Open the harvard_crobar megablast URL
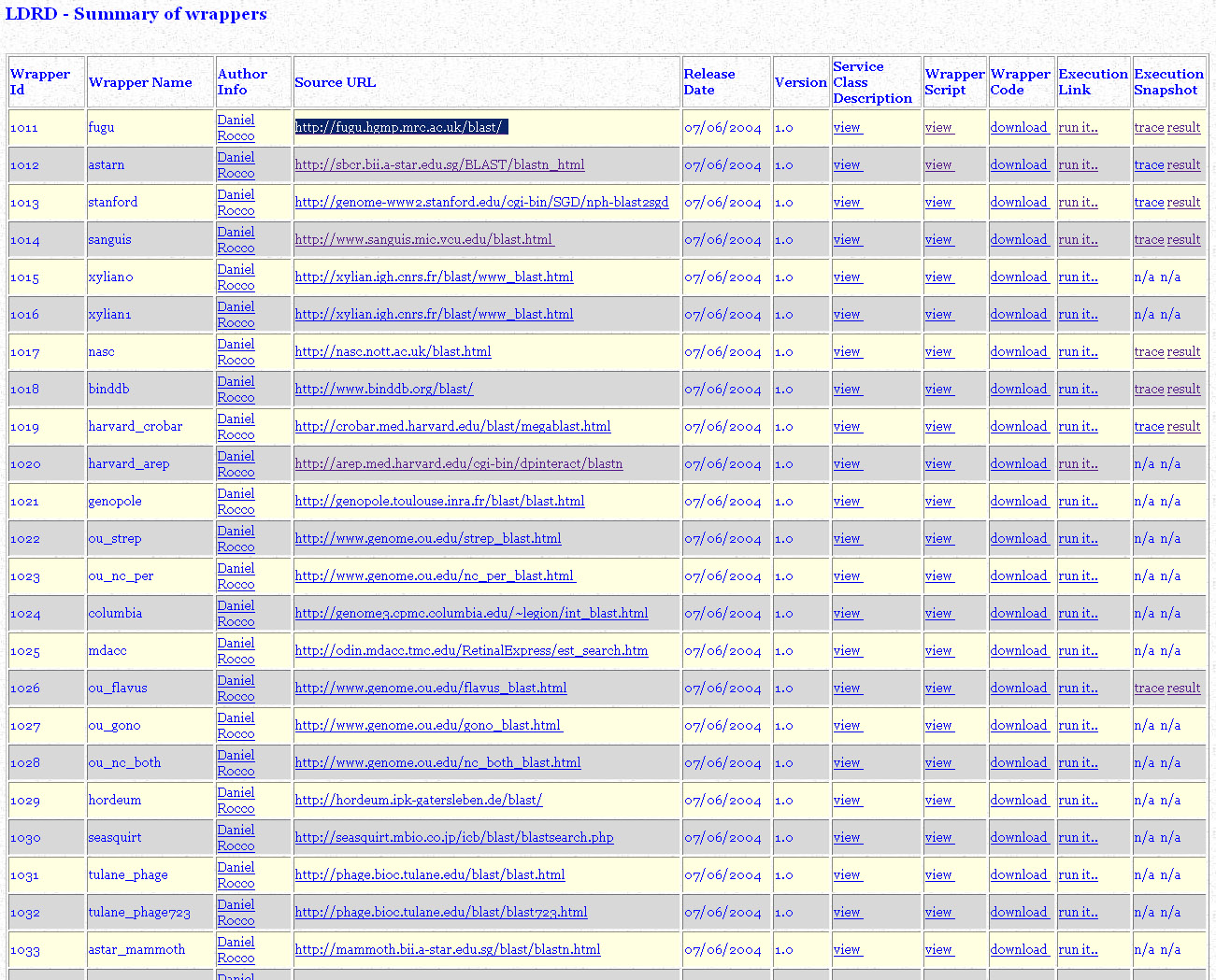The height and width of the screenshot is (980, 1216). click(452, 426)
